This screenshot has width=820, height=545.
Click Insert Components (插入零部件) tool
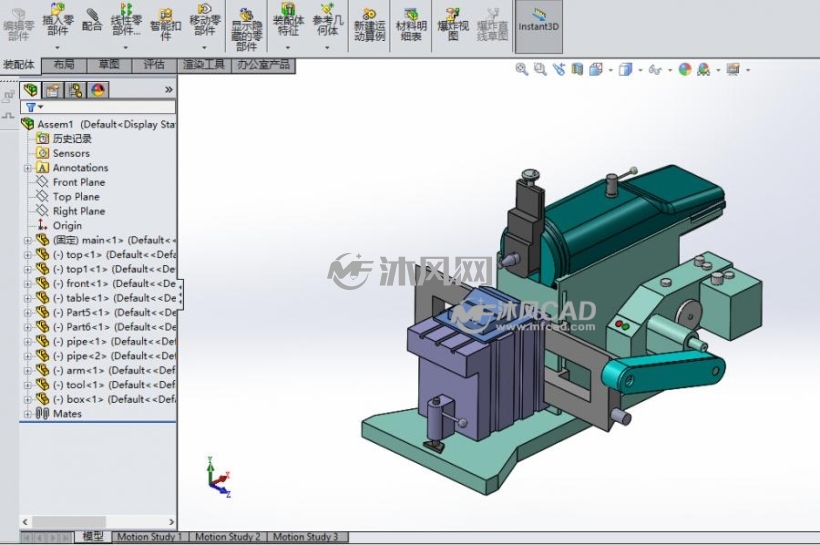pyautogui.click(x=58, y=20)
